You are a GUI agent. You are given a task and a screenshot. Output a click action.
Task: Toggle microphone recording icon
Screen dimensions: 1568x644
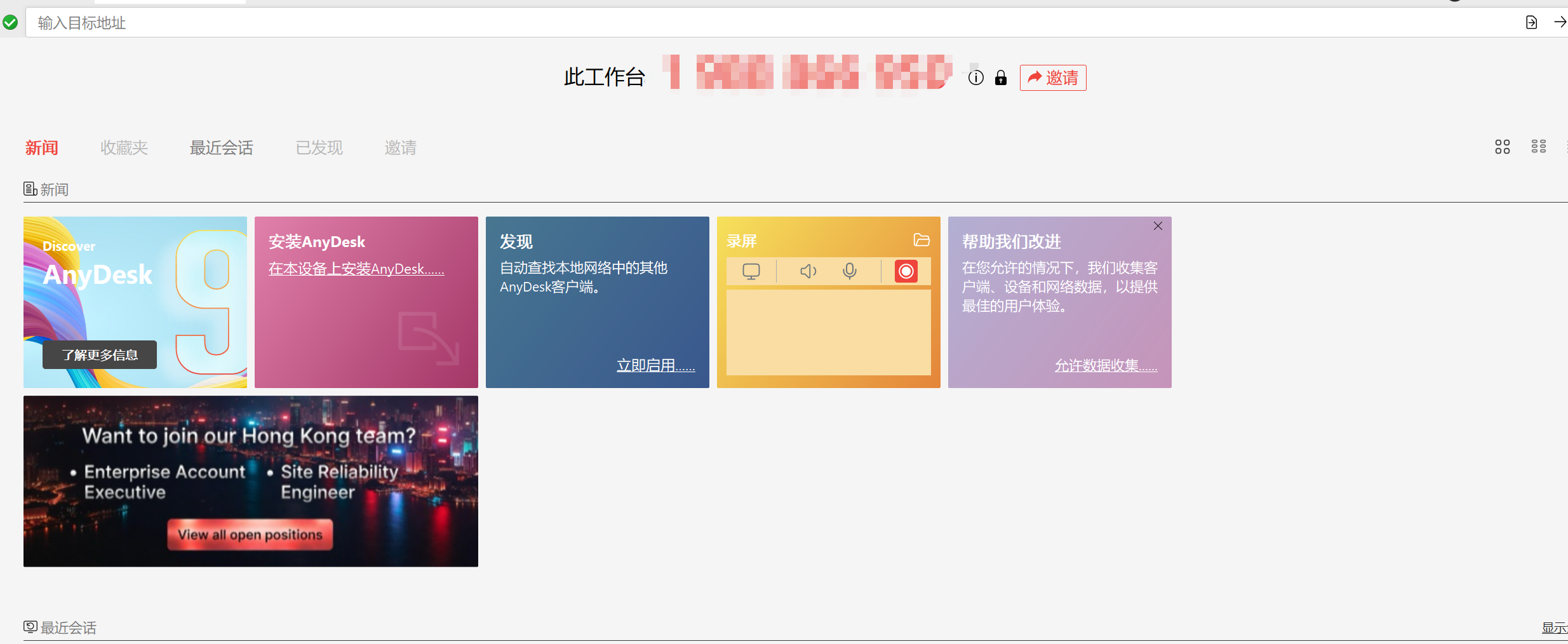click(850, 272)
